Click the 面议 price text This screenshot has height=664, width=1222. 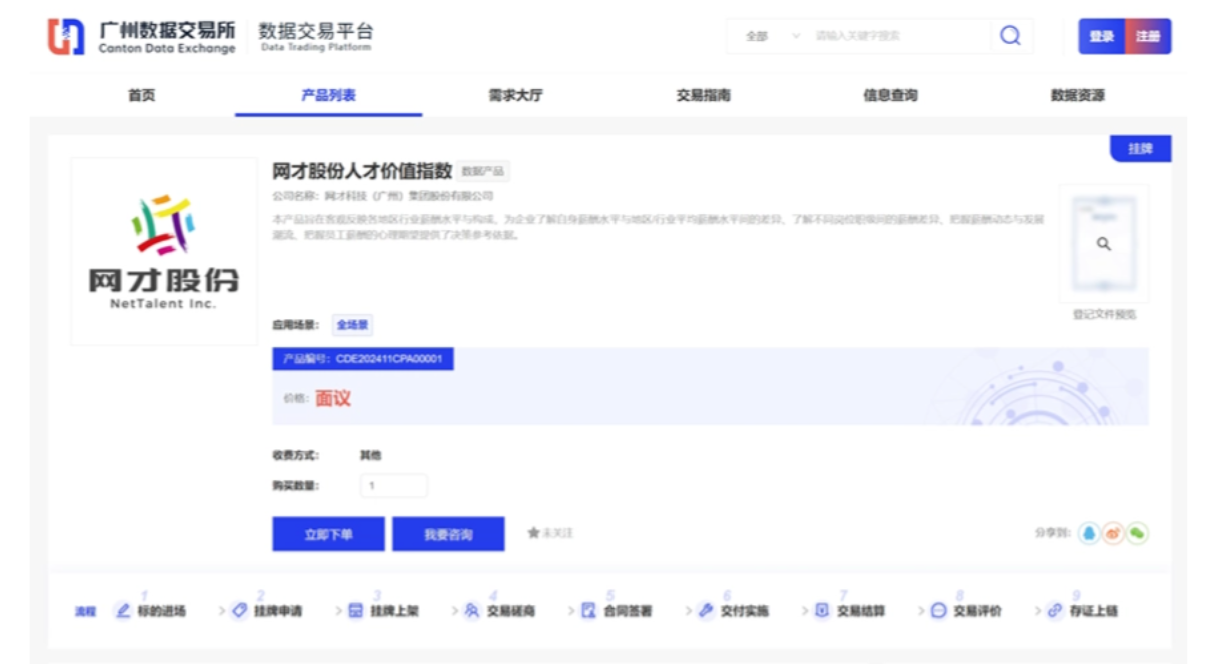[333, 398]
